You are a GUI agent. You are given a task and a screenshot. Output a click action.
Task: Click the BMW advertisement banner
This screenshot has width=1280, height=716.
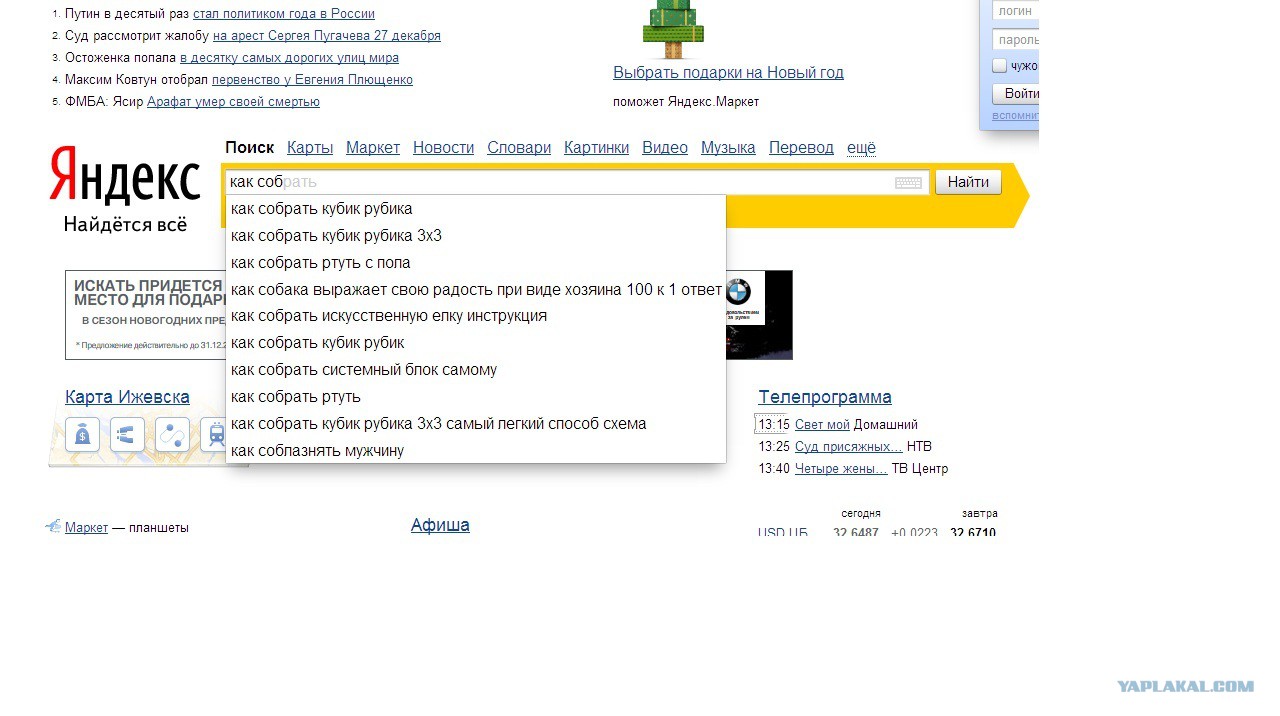[x=759, y=314]
